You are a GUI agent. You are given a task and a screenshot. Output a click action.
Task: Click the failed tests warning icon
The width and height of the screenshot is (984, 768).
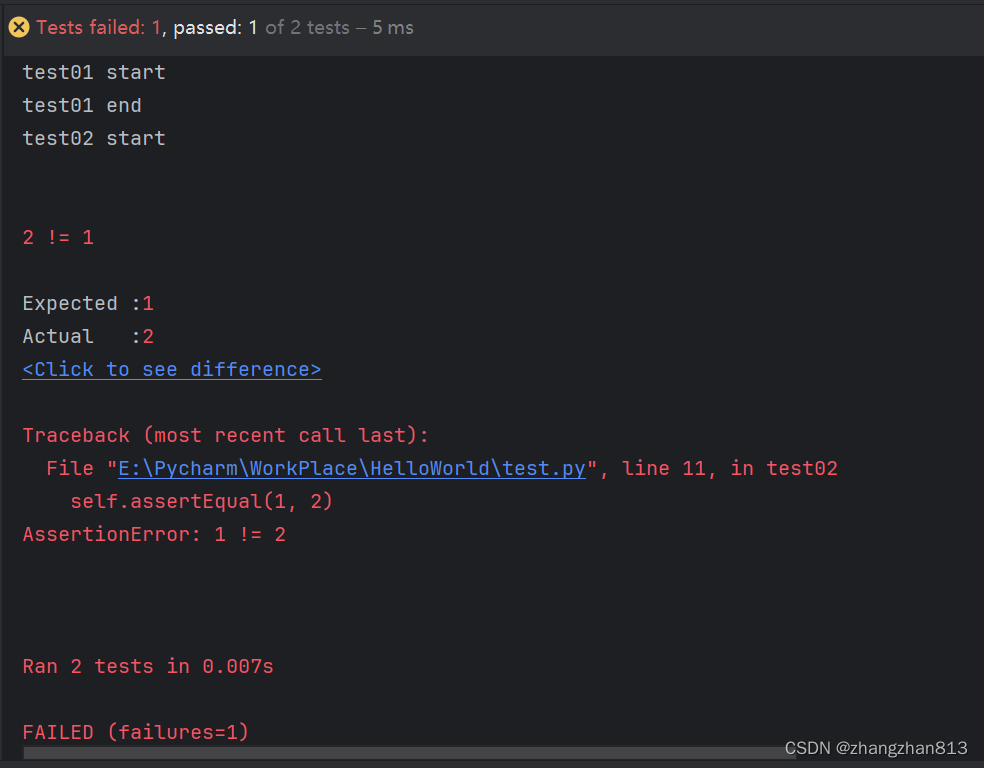coord(19,28)
